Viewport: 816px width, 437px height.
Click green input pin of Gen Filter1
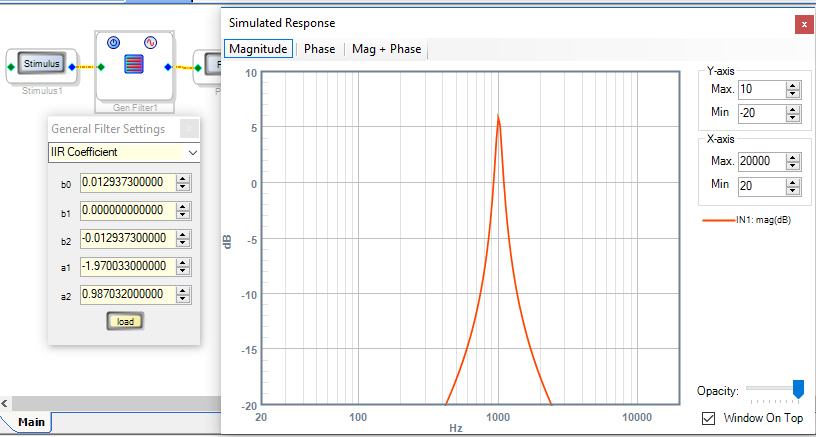pos(101,67)
